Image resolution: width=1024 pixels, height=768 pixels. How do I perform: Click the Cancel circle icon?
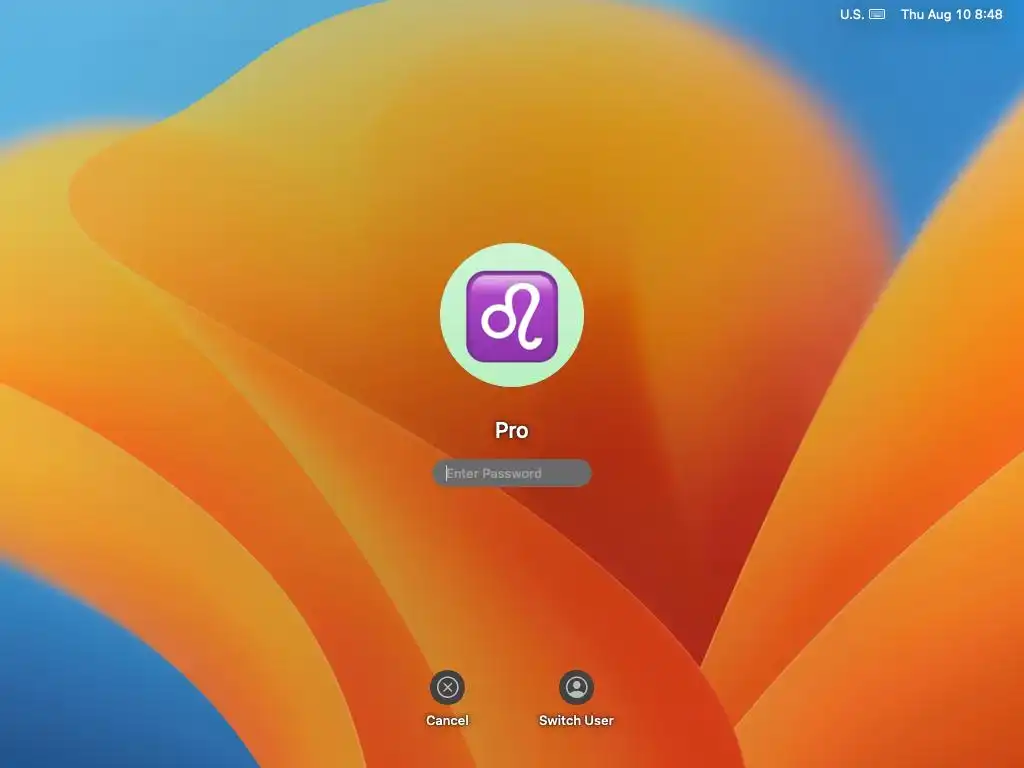coord(447,687)
